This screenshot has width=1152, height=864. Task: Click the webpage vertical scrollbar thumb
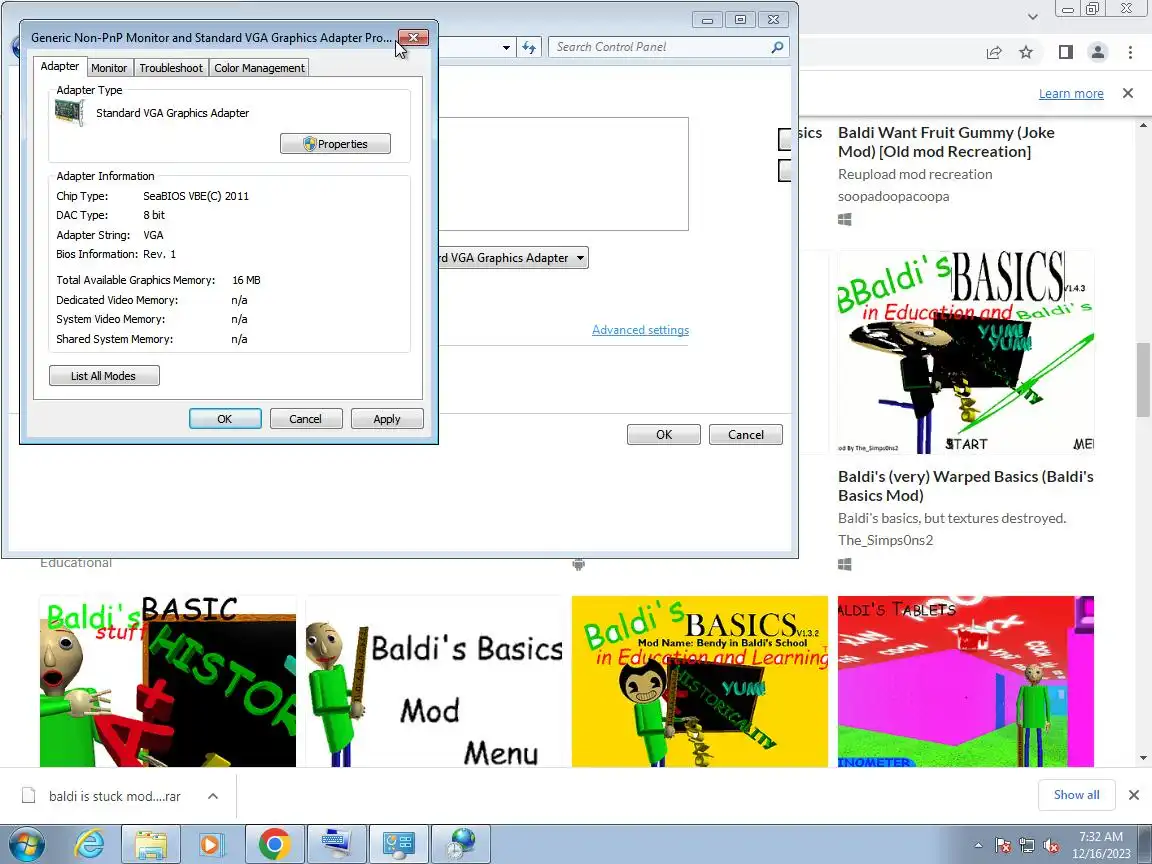(1143, 380)
